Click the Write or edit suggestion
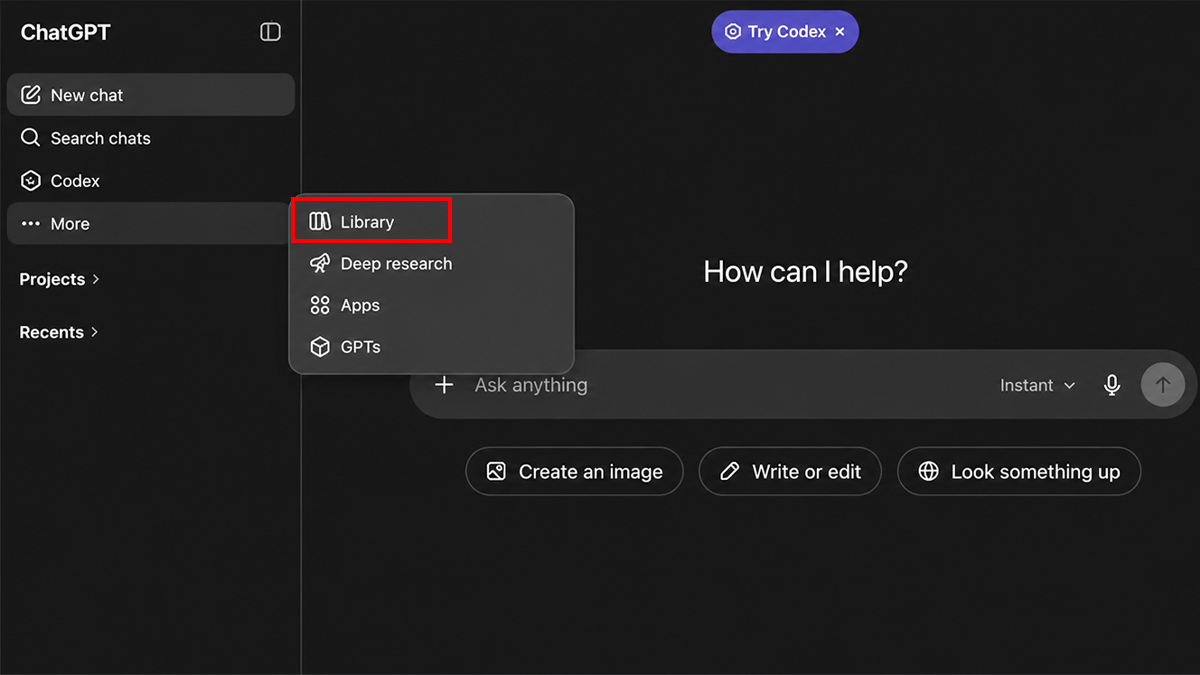The image size is (1200, 675). [x=790, y=472]
